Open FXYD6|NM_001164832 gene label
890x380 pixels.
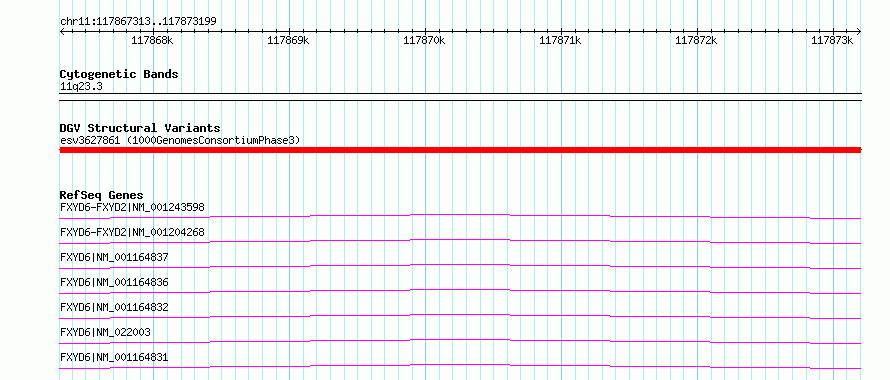pos(114,307)
